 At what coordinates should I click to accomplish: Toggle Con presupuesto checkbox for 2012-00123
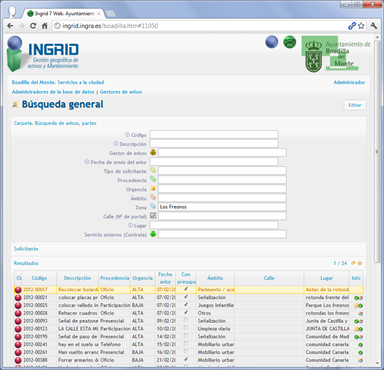point(186,328)
